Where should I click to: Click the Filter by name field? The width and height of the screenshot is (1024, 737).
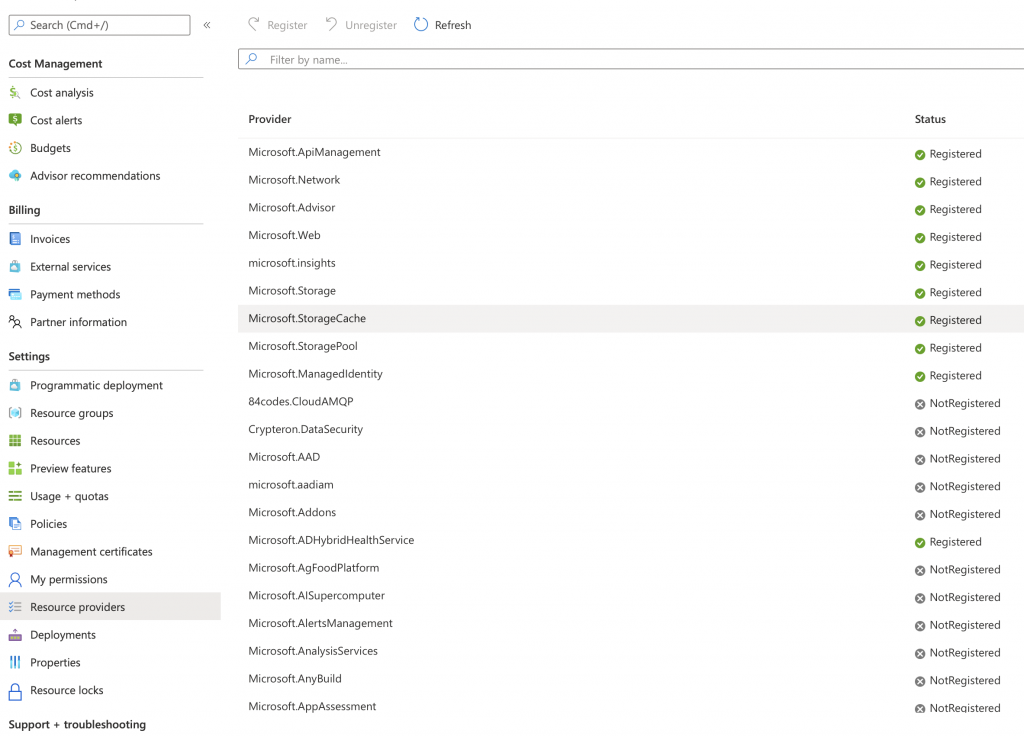pos(631,59)
